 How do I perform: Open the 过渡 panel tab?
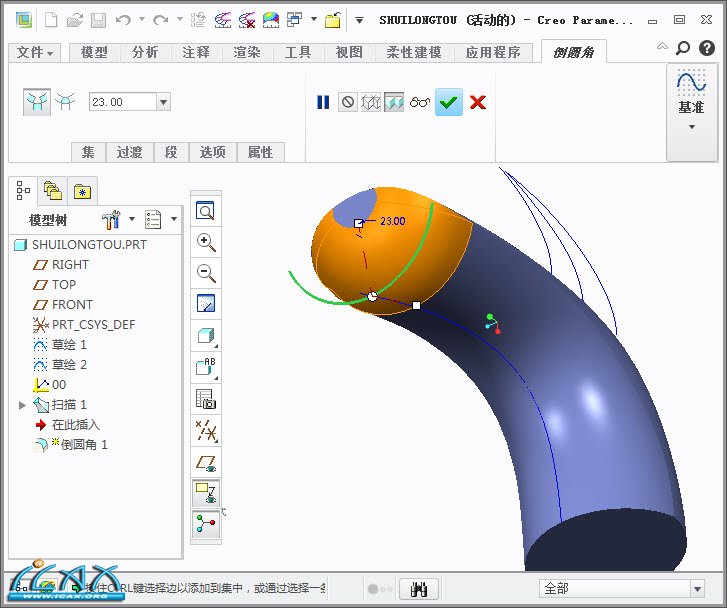point(129,152)
